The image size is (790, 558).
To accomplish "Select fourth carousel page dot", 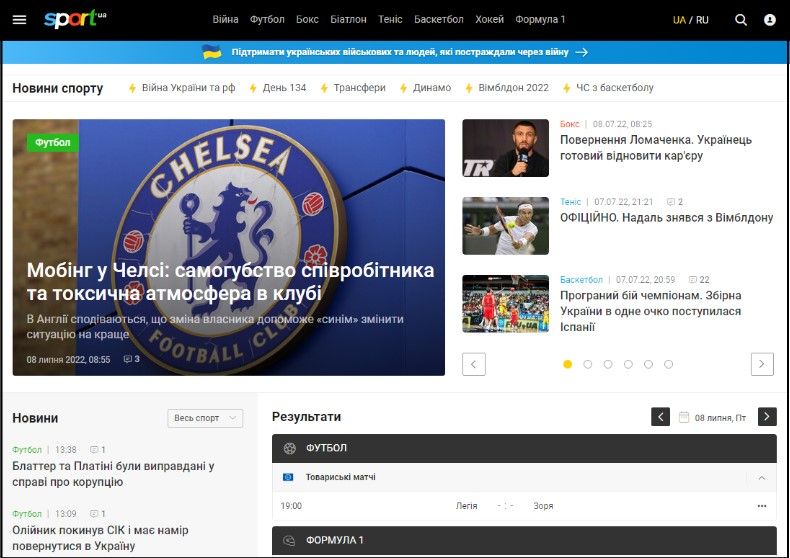I will (x=628, y=364).
